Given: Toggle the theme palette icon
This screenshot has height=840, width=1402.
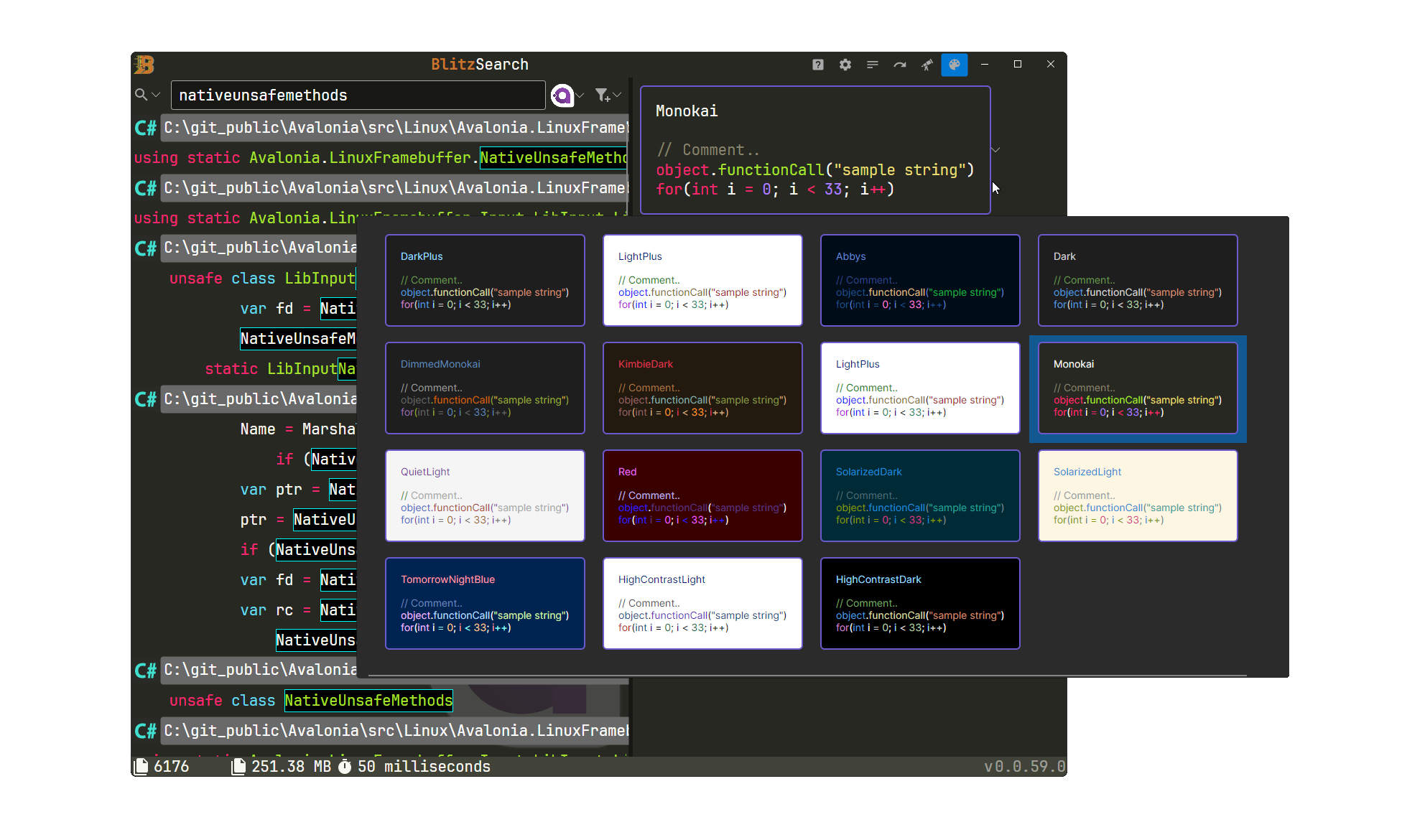Looking at the screenshot, I should coord(954,65).
